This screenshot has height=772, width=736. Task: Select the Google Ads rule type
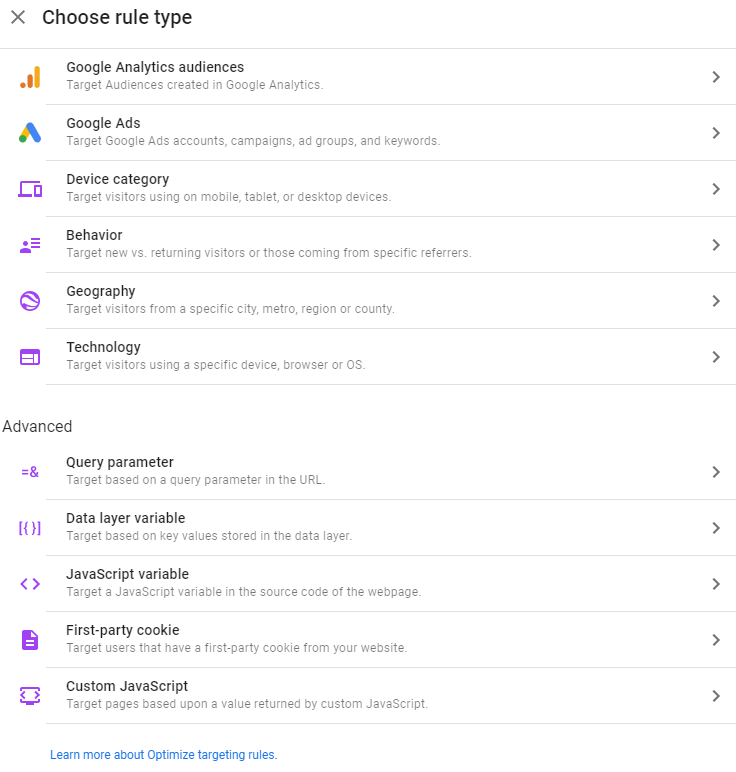103,124
